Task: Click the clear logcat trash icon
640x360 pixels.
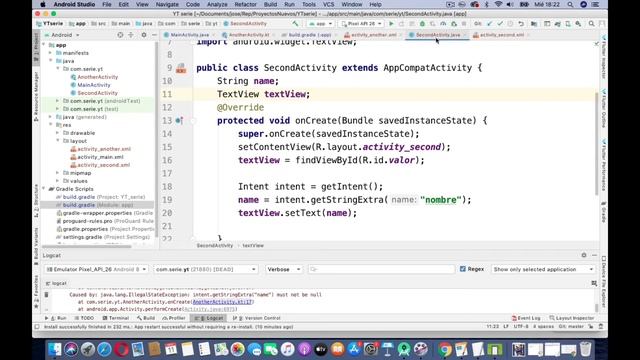Action: [x=47, y=294]
